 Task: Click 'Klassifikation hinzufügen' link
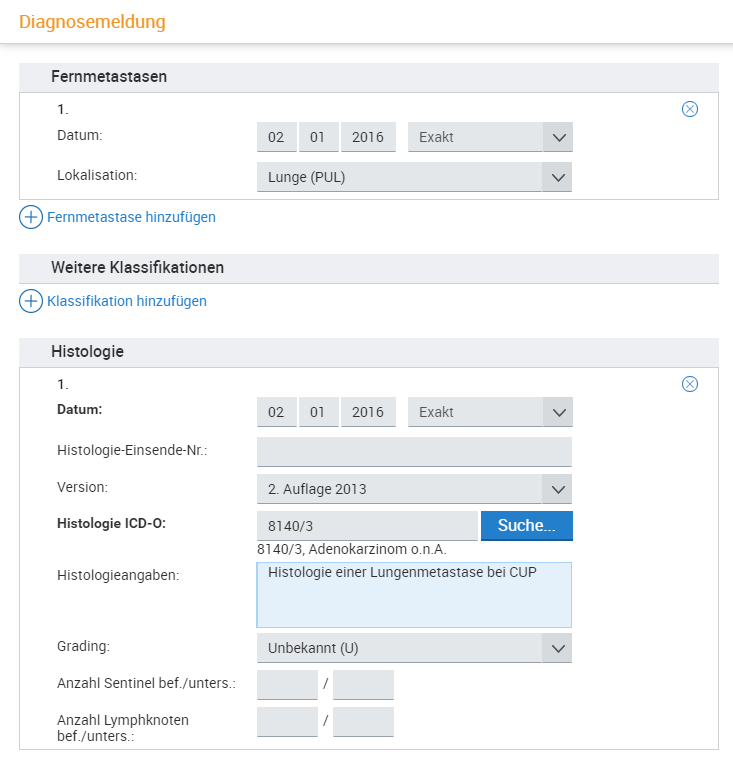(x=127, y=300)
